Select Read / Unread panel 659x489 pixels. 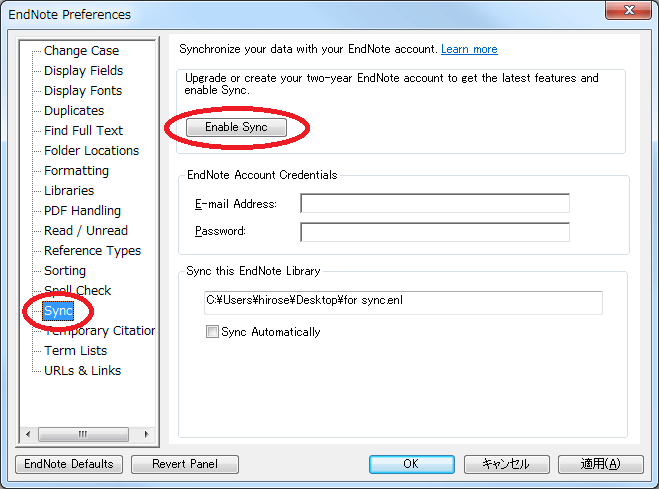[86, 231]
